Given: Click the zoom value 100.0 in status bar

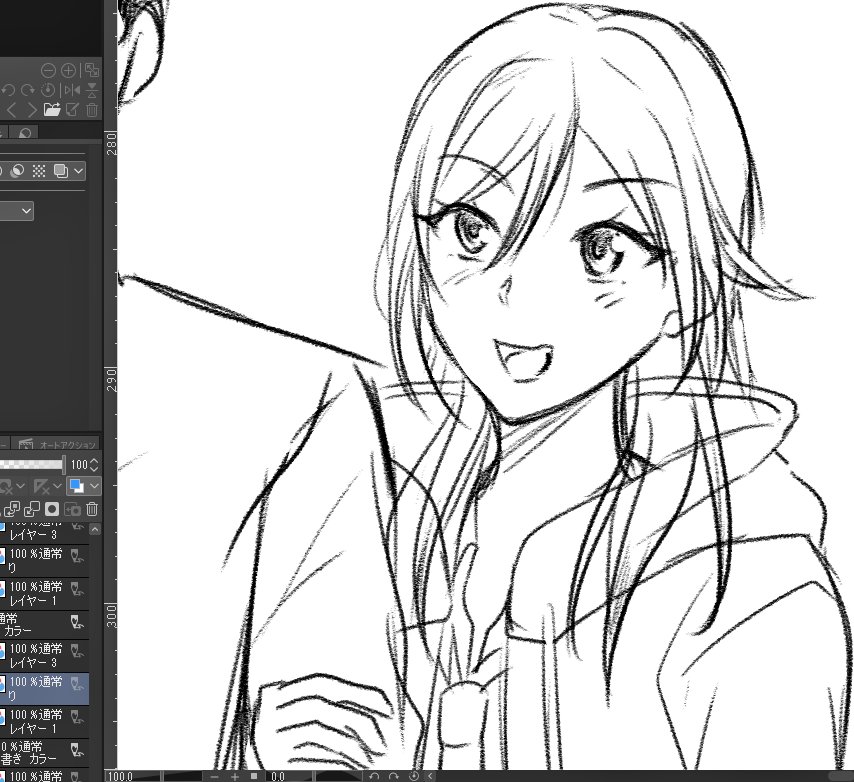Looking at the screenshot, I should click(120, 777).
